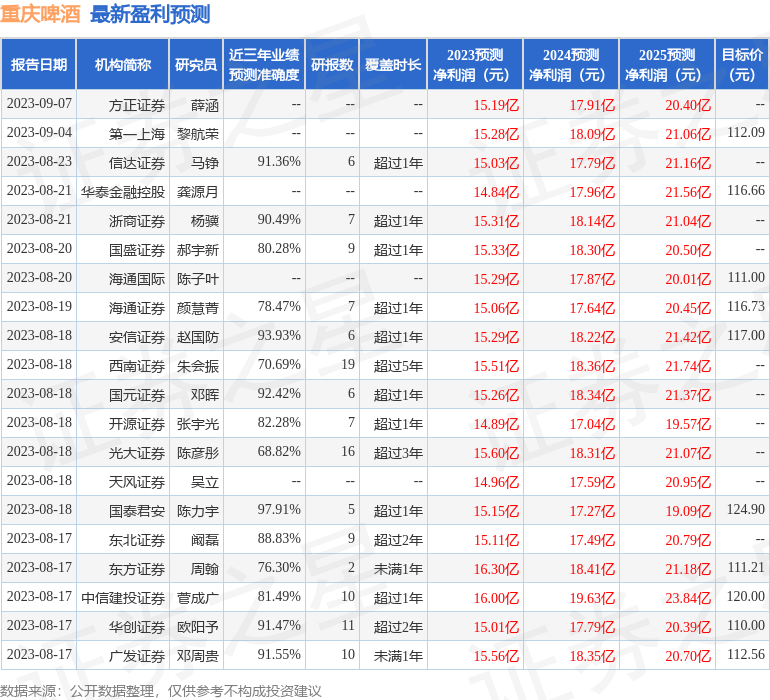
Task: Click the date 2023-09-07
Action: click(x=39, y=103)
